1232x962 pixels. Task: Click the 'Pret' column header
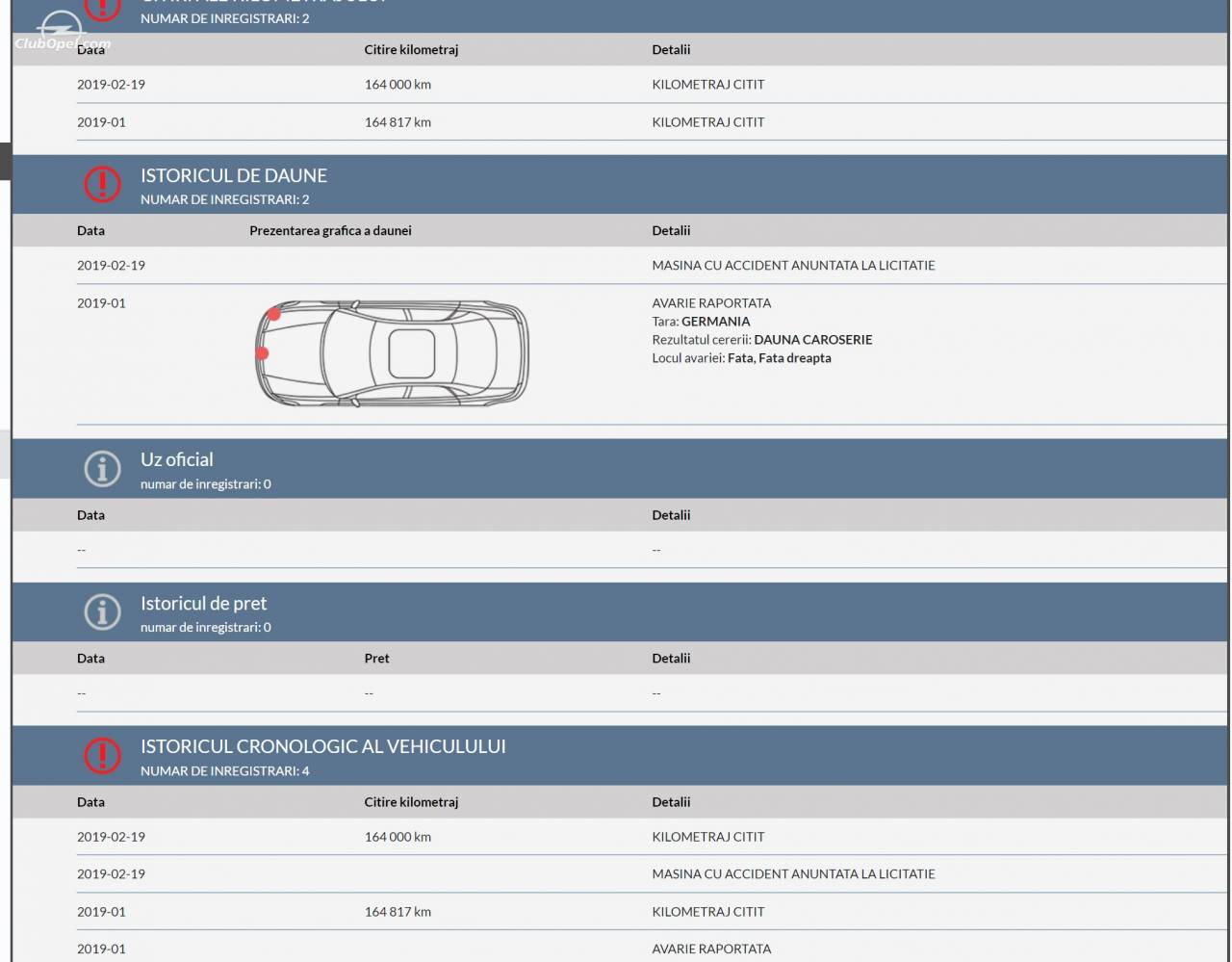(x=376, y=658)
